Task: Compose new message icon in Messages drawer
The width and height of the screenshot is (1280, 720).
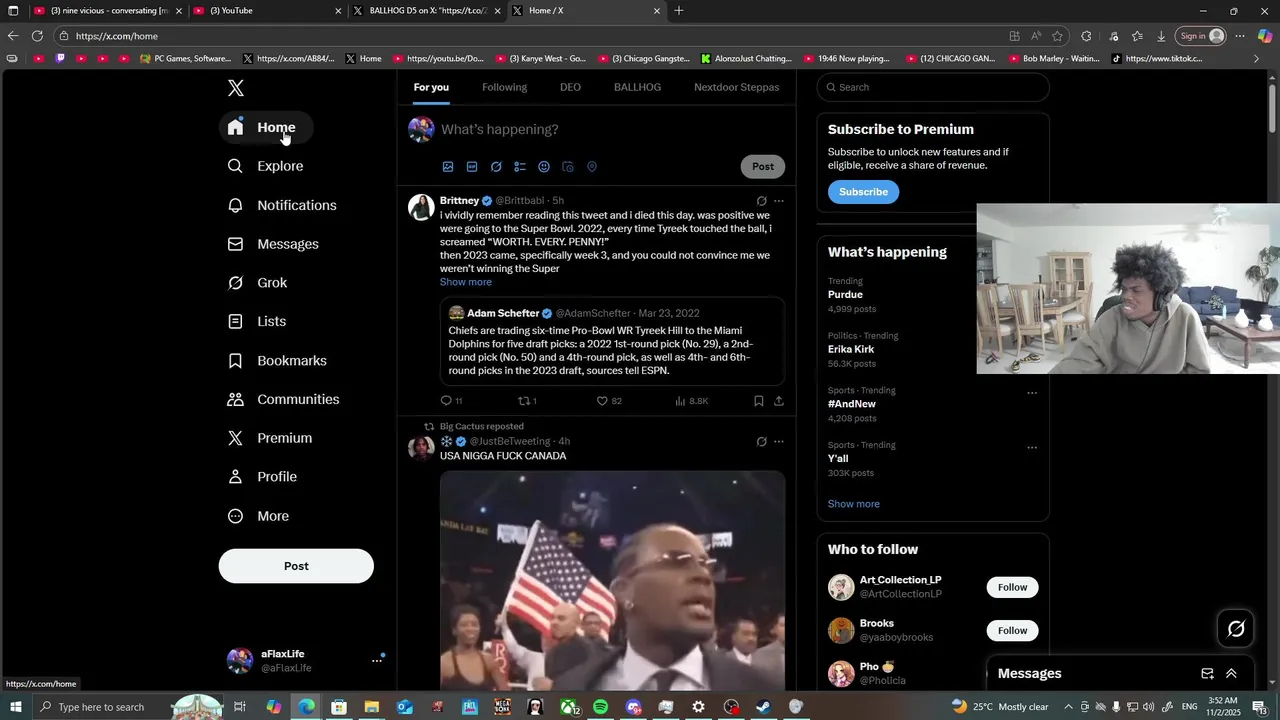Action: point(1207,674)
